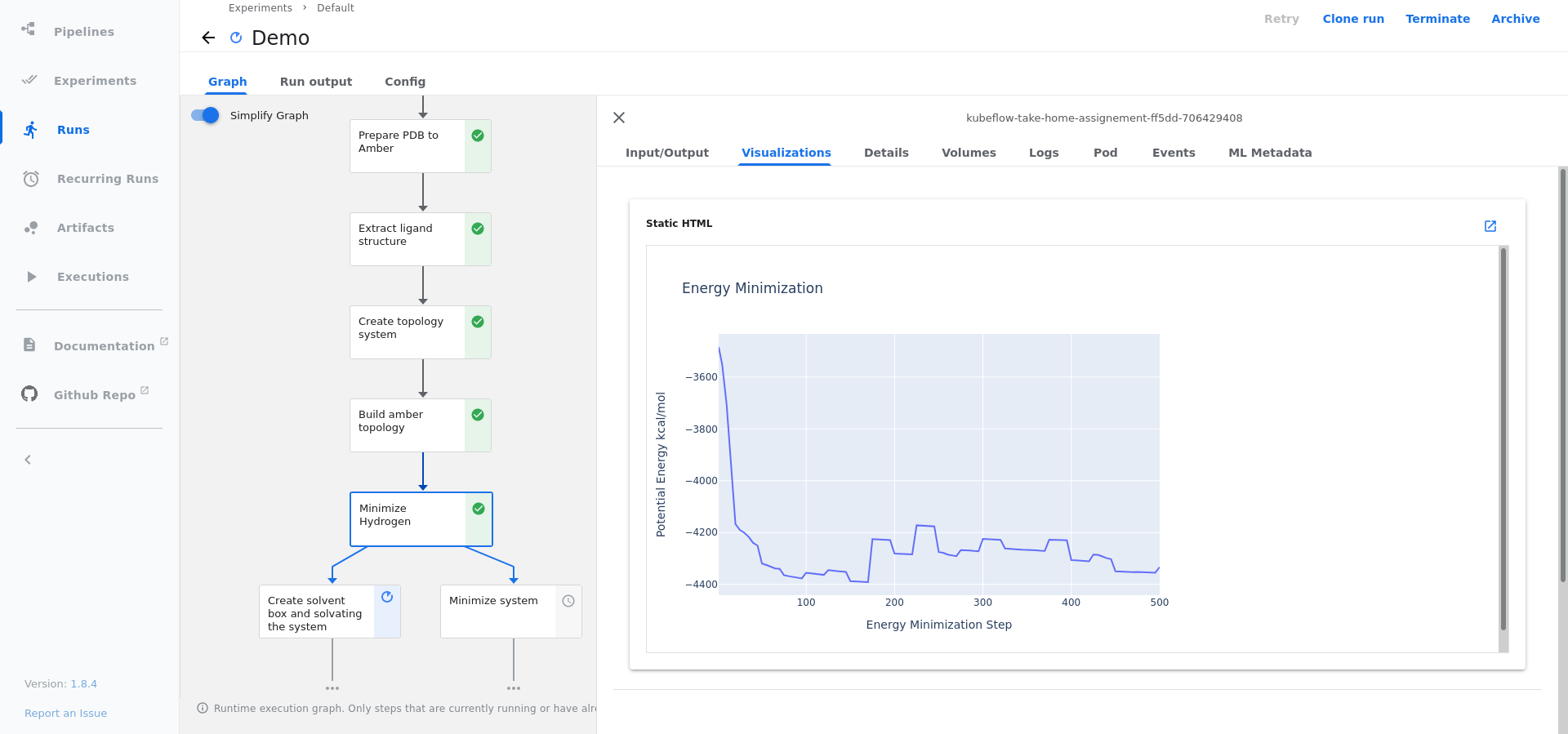Open the Github Repo octocat icon

click(29, 394)
